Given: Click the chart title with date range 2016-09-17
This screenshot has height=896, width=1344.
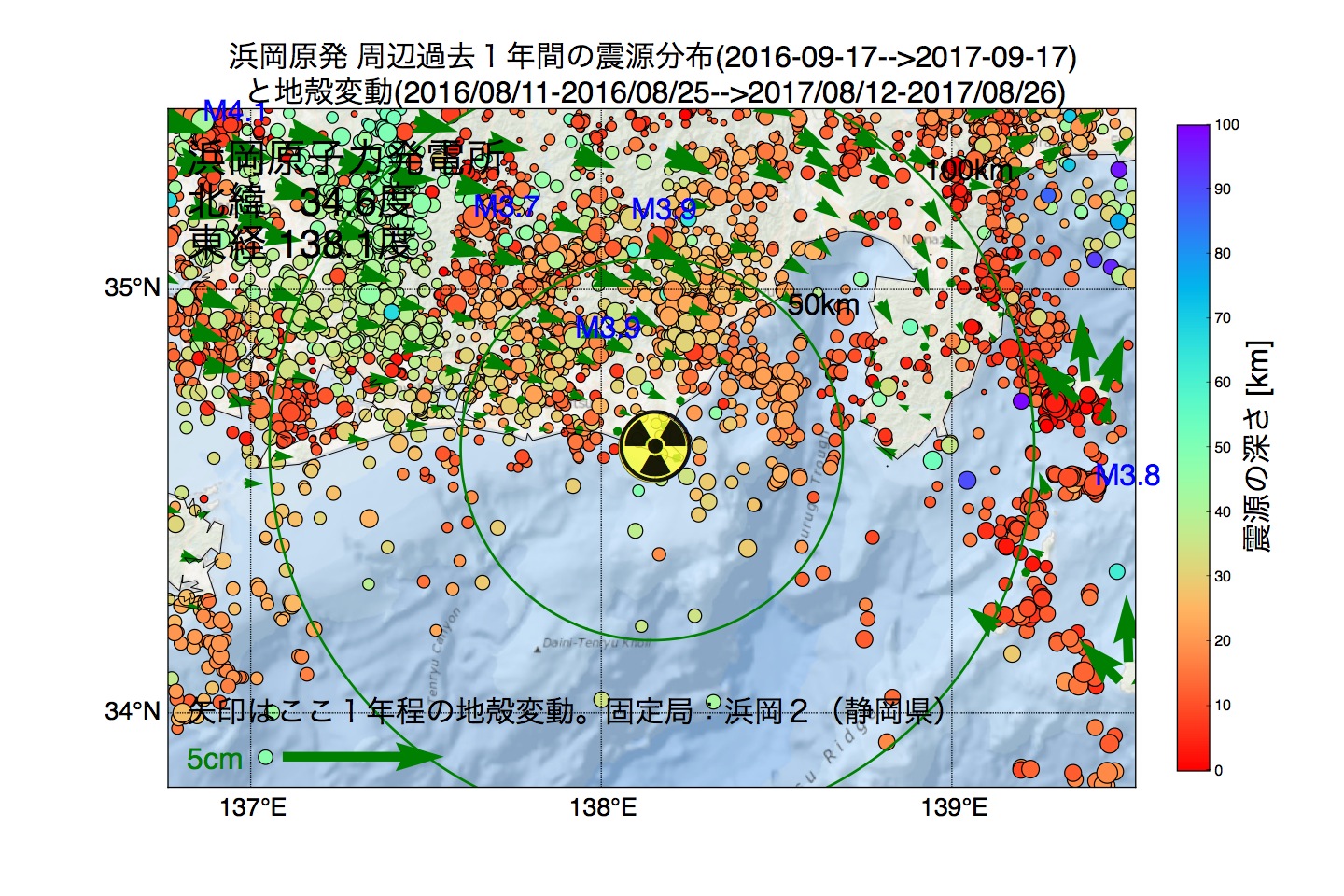Looking at the screenshot, I should point(652,57).
